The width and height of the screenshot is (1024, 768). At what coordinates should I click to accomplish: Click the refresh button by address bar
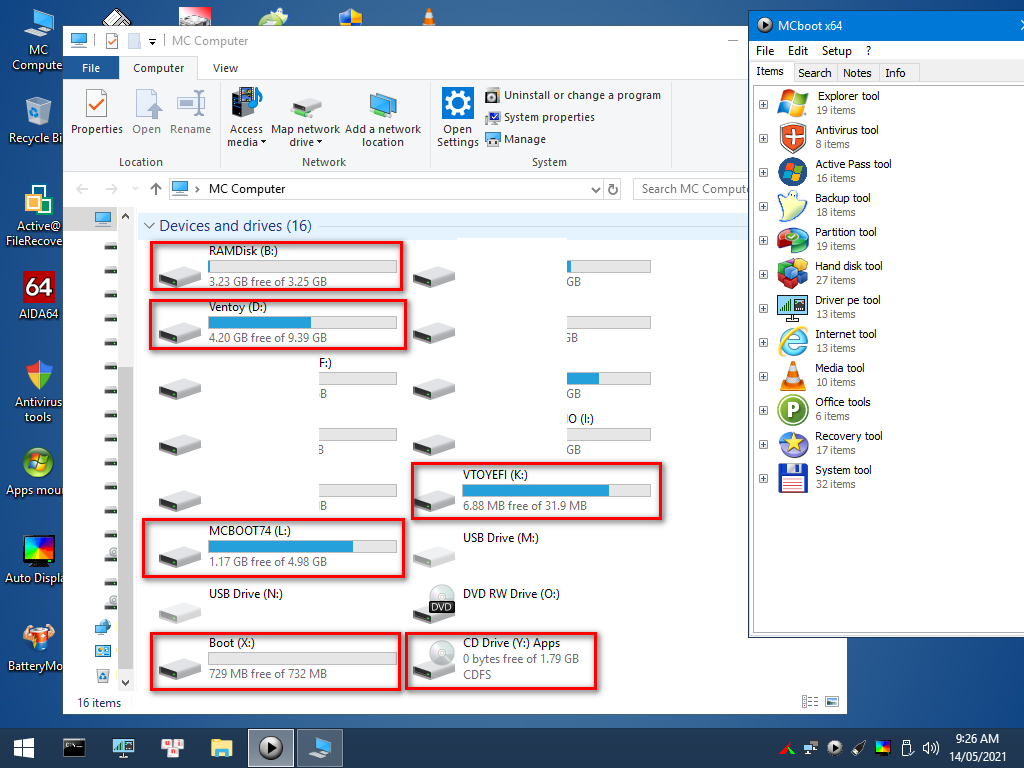point(613,189)
